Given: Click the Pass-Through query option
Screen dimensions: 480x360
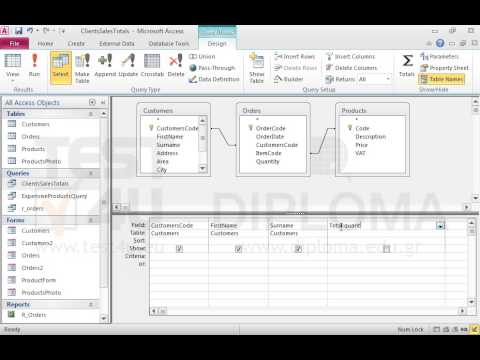Looking at the screenshot, I should (x=212, y=68).
